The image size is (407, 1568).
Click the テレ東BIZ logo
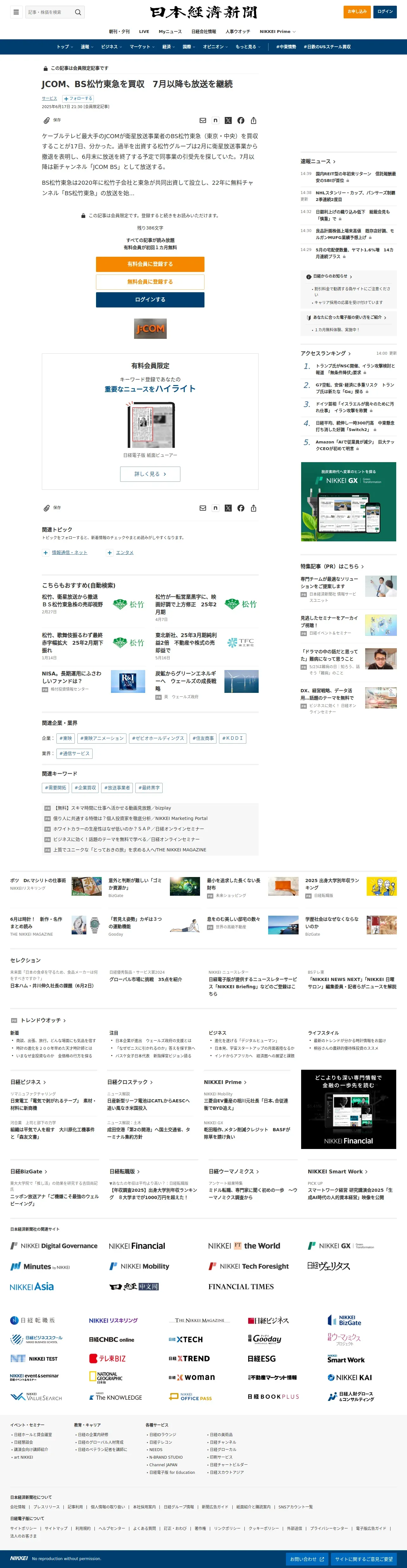(107, 1358)
